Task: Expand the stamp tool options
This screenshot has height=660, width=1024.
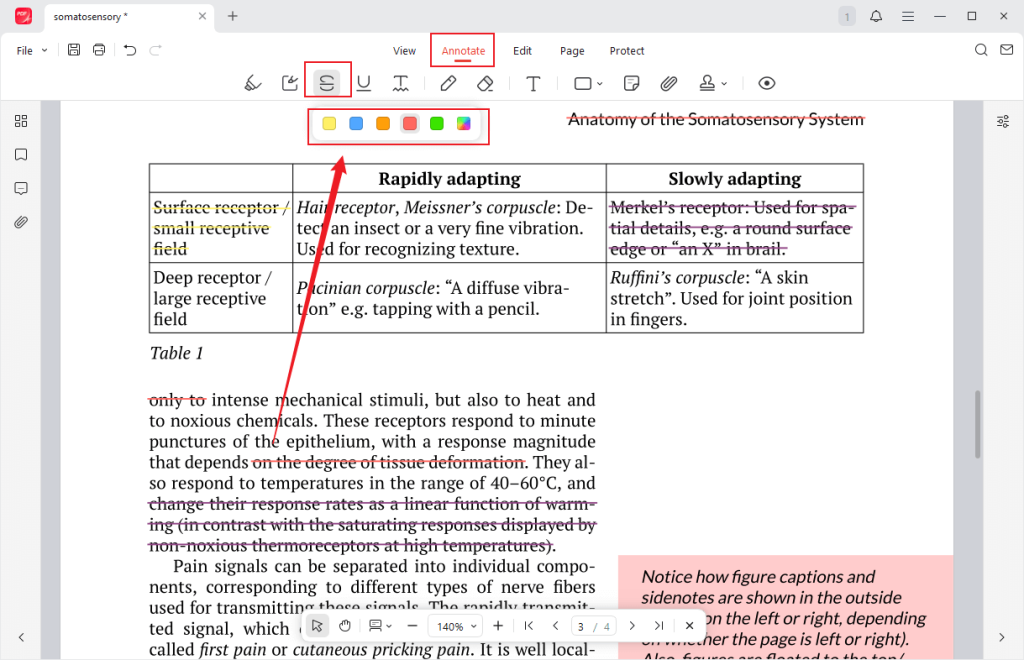Action: [711, 83]
